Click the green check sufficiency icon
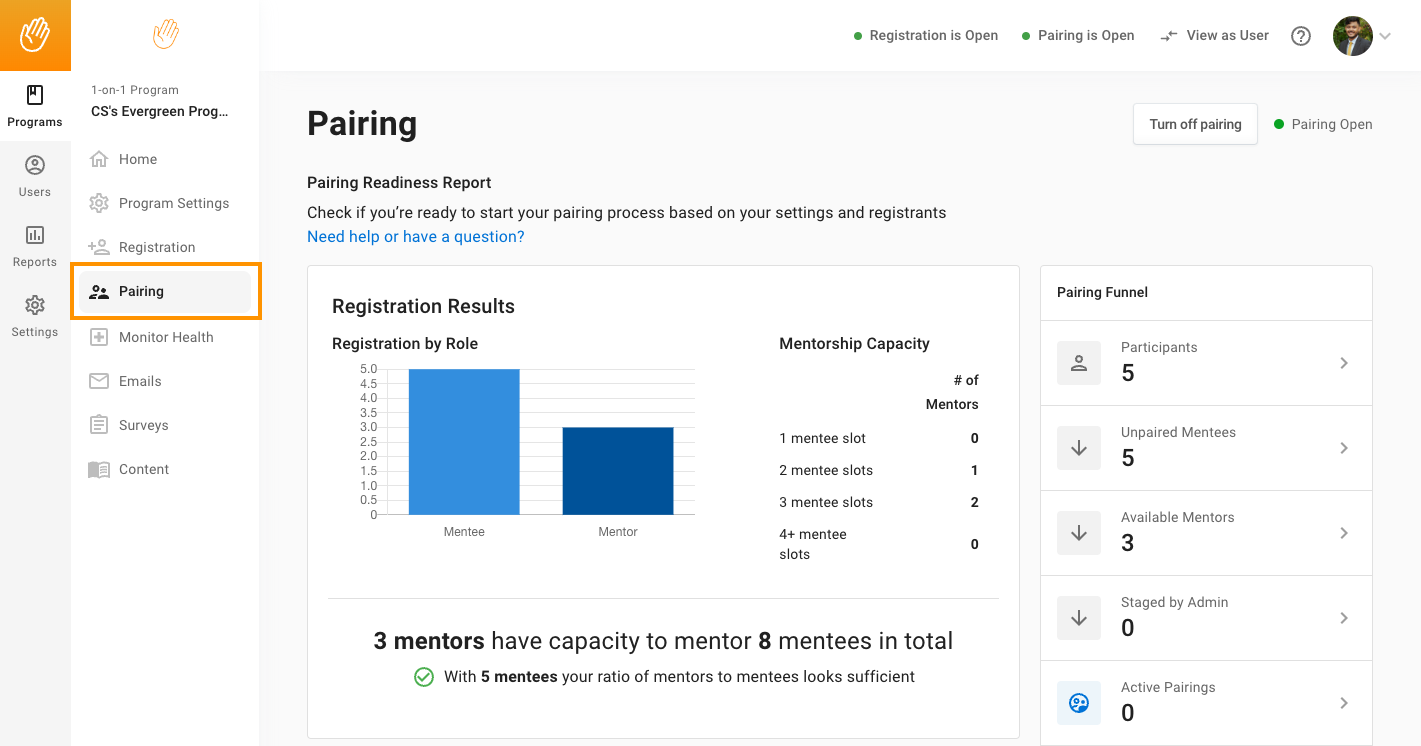Image resolution: width=1421 pixels, height=746 pixels. coord(424,677)
